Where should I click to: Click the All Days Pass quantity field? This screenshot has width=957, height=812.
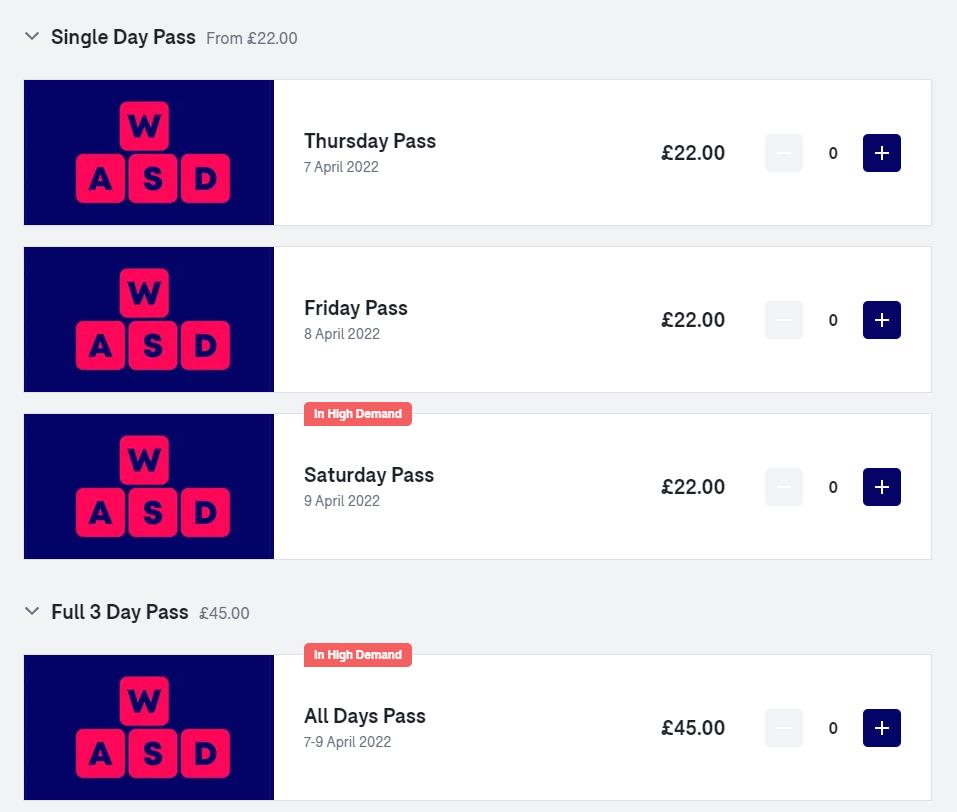tap(833, 728)
